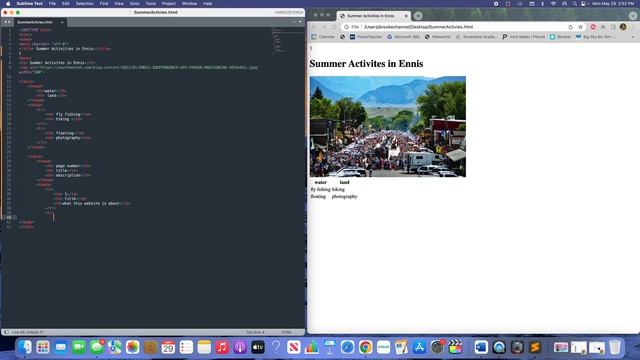Launch FaceTime from the Dock
The width and height of the screenshot is (640, 360).
(x=79, y=347)
